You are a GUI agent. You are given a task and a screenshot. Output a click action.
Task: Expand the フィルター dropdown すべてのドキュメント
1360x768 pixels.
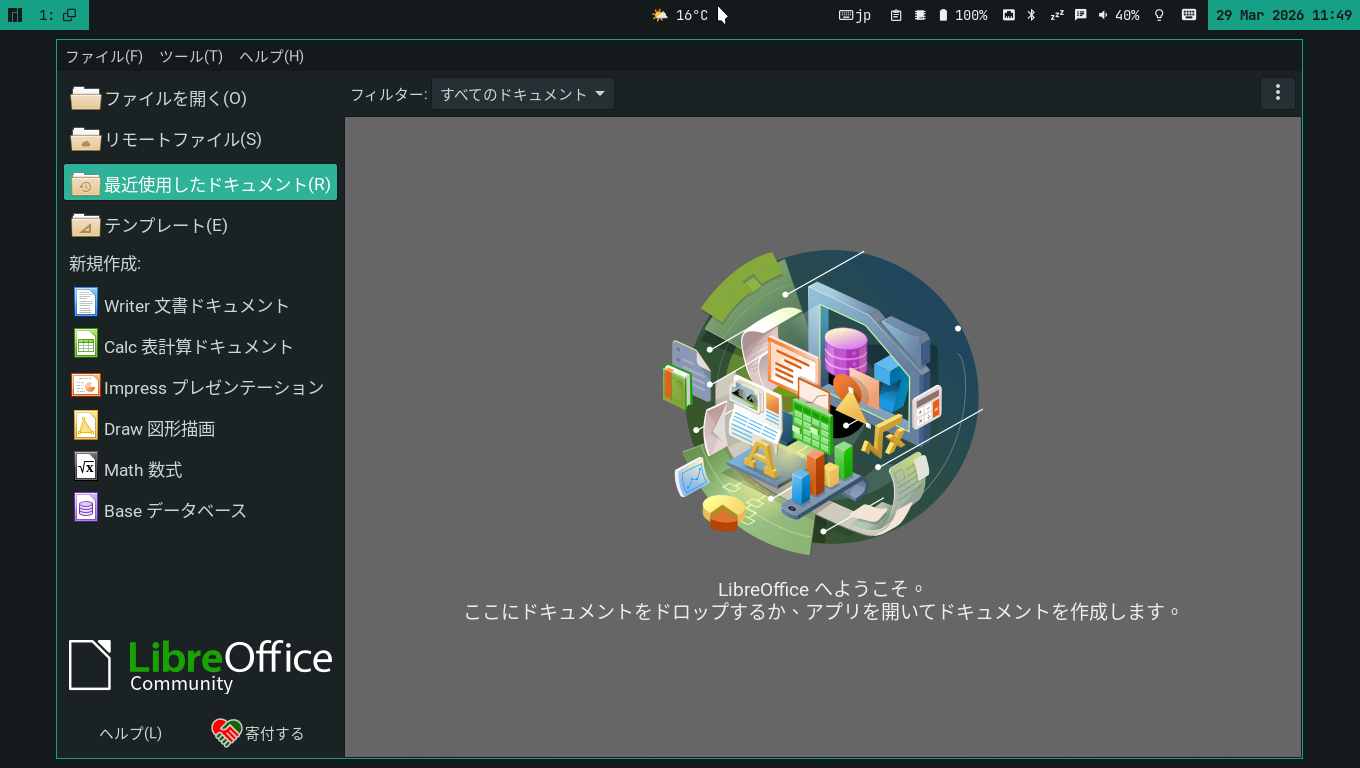pyautogui.click(x=523, y=94)
